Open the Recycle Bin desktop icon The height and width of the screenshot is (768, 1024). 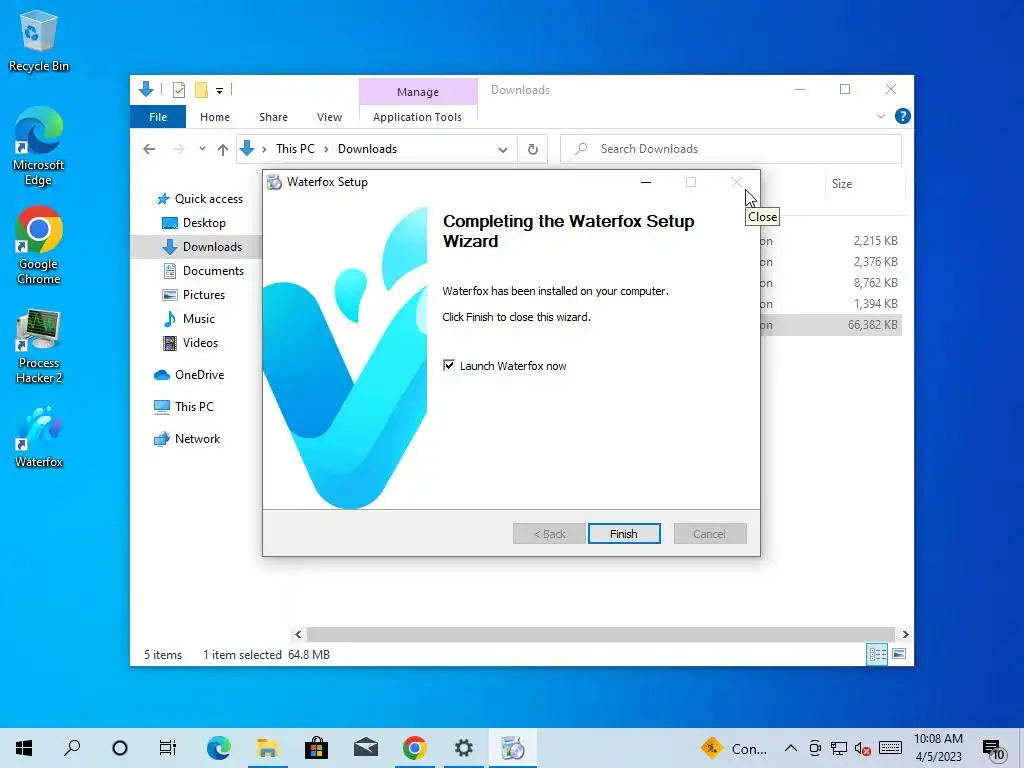39,41
